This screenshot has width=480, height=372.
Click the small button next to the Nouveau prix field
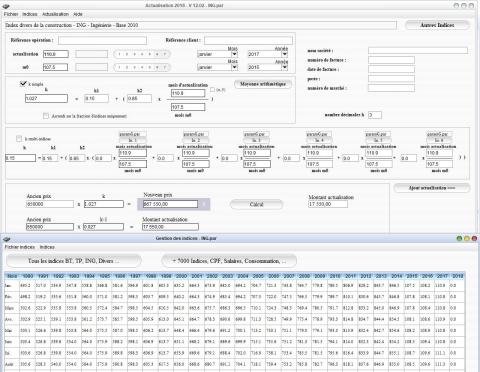(x=204, y=204)
